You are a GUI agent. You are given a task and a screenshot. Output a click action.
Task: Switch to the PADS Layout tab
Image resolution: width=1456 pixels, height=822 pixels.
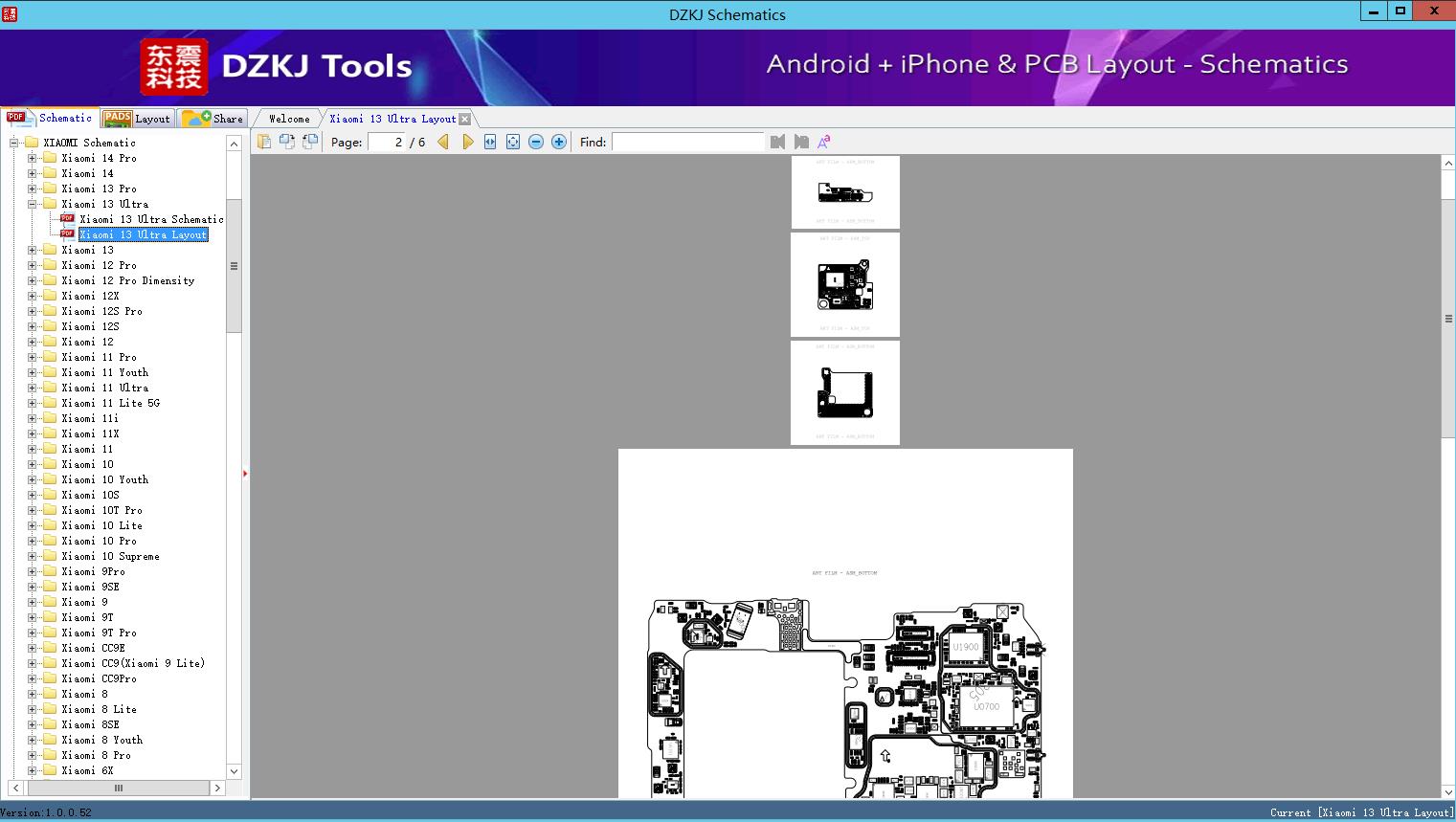pyautogui.click(x=137, y=118)
